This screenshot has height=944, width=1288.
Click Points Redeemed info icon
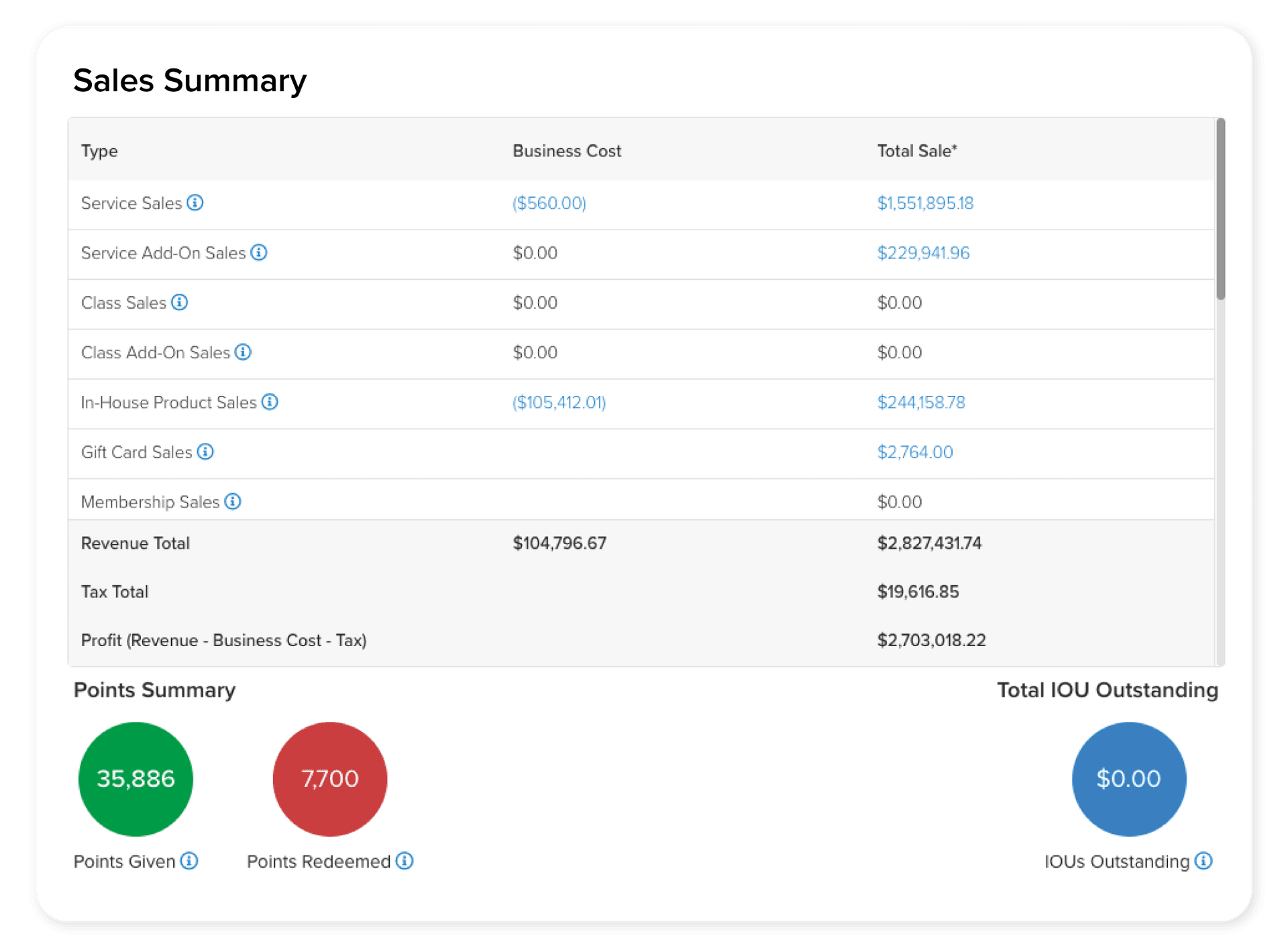coord(405,861)
